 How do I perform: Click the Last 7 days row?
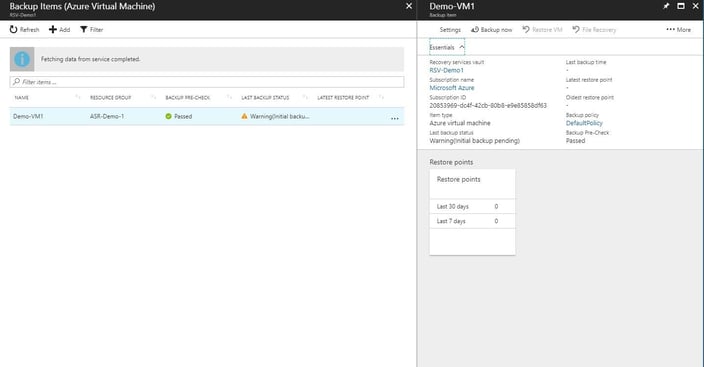click(472, 221)
